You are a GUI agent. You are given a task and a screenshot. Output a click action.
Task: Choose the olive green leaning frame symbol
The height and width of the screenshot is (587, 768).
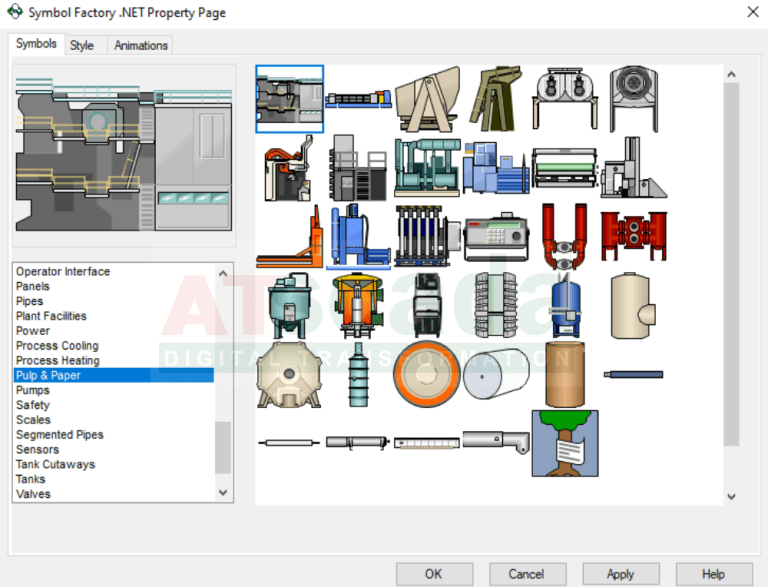[496, 99]
